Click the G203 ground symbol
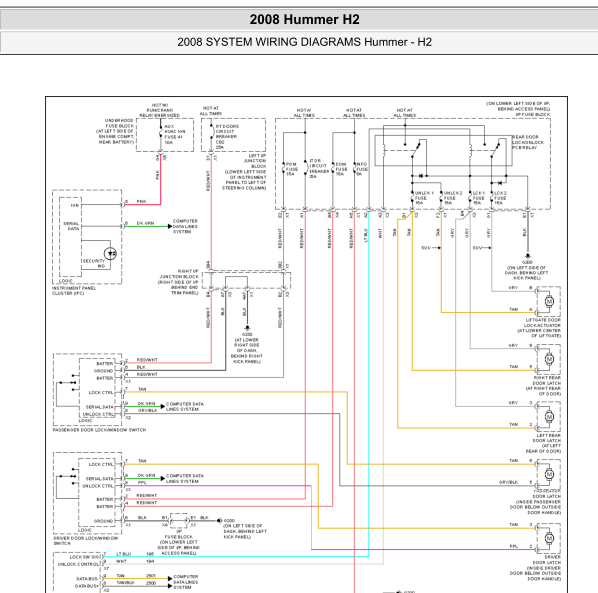 (247, 328)
